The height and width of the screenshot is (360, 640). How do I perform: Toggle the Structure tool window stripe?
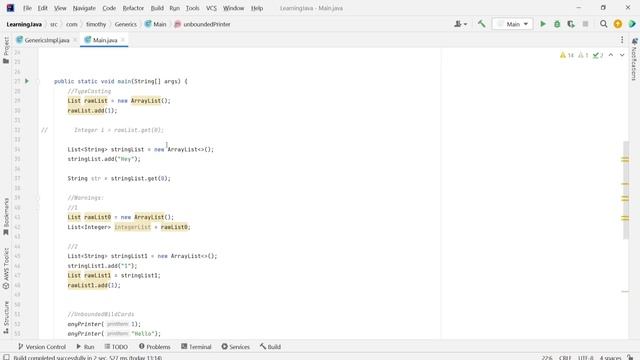[x=6, y=318]
